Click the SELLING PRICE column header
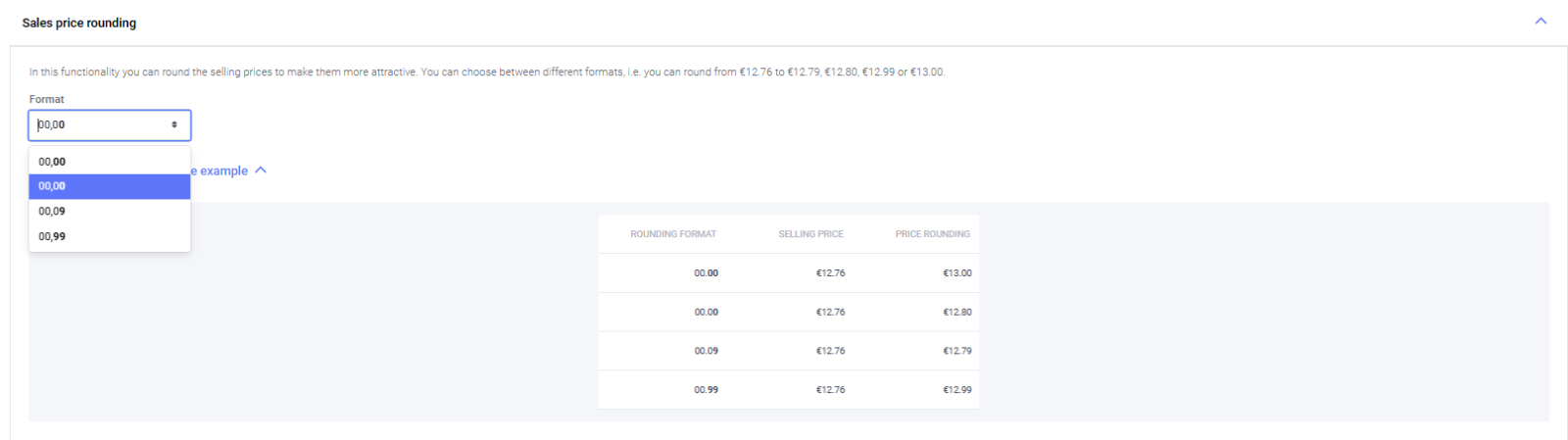The image size is (1568, 440). point(810,234)
